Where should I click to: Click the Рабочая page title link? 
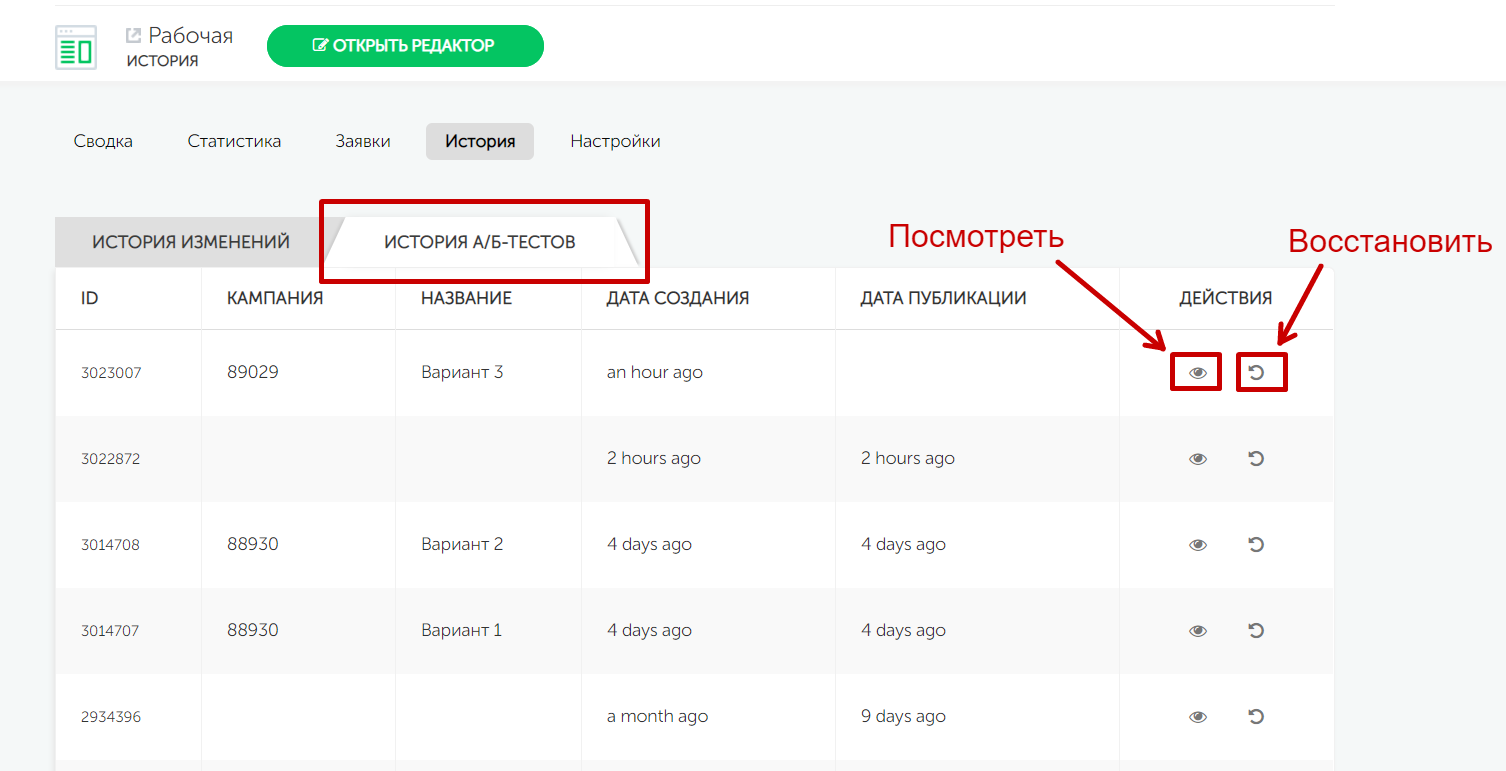pyautogui.click(x=190, y=36)
